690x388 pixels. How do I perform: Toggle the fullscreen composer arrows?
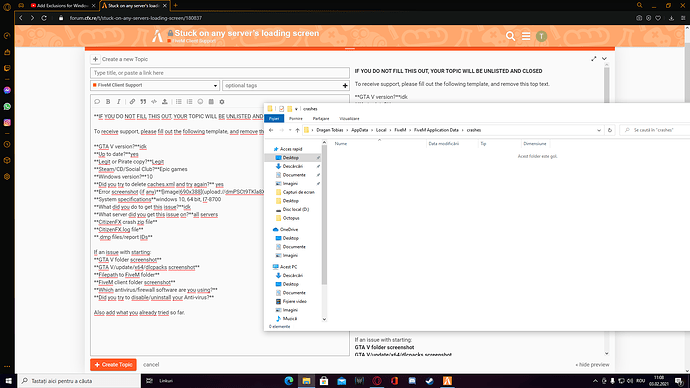point(594,59)
